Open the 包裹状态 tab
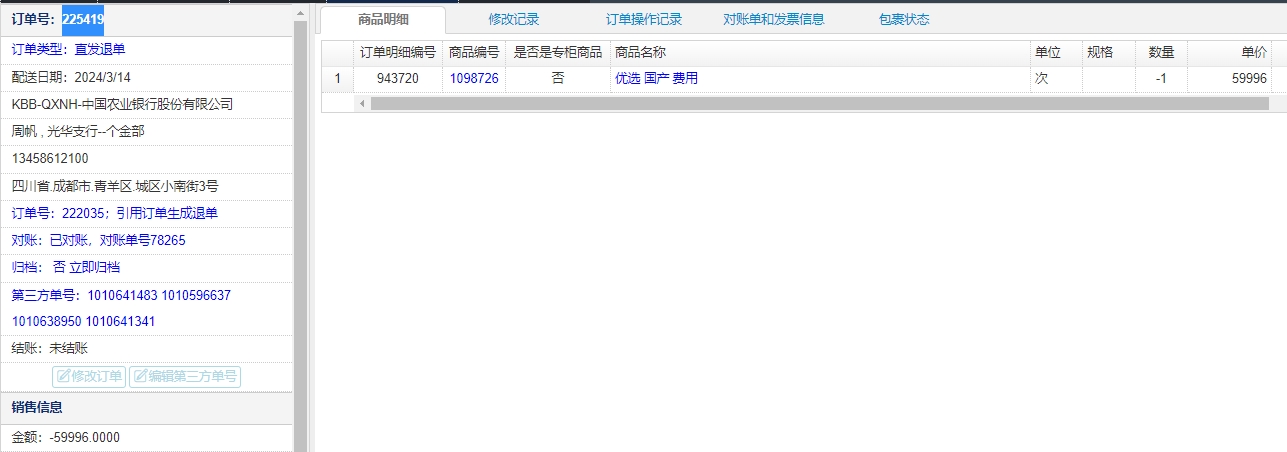Viewport: 1287px width, 452px height. click(904, 19)
